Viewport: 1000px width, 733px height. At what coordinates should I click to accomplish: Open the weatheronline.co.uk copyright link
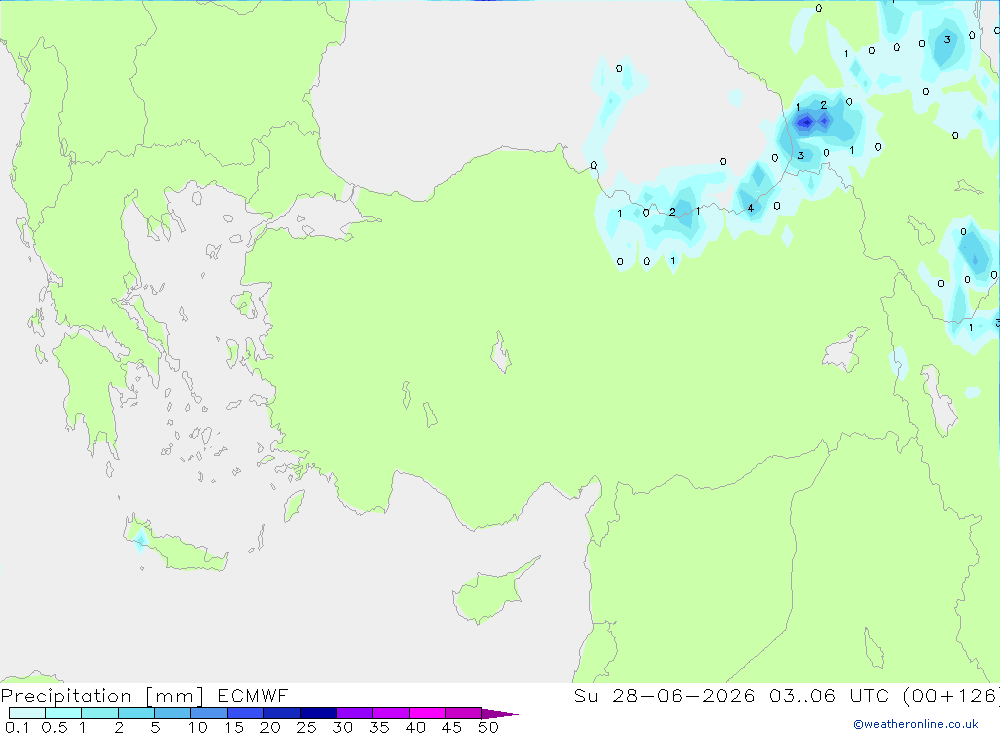coord(916,724)
